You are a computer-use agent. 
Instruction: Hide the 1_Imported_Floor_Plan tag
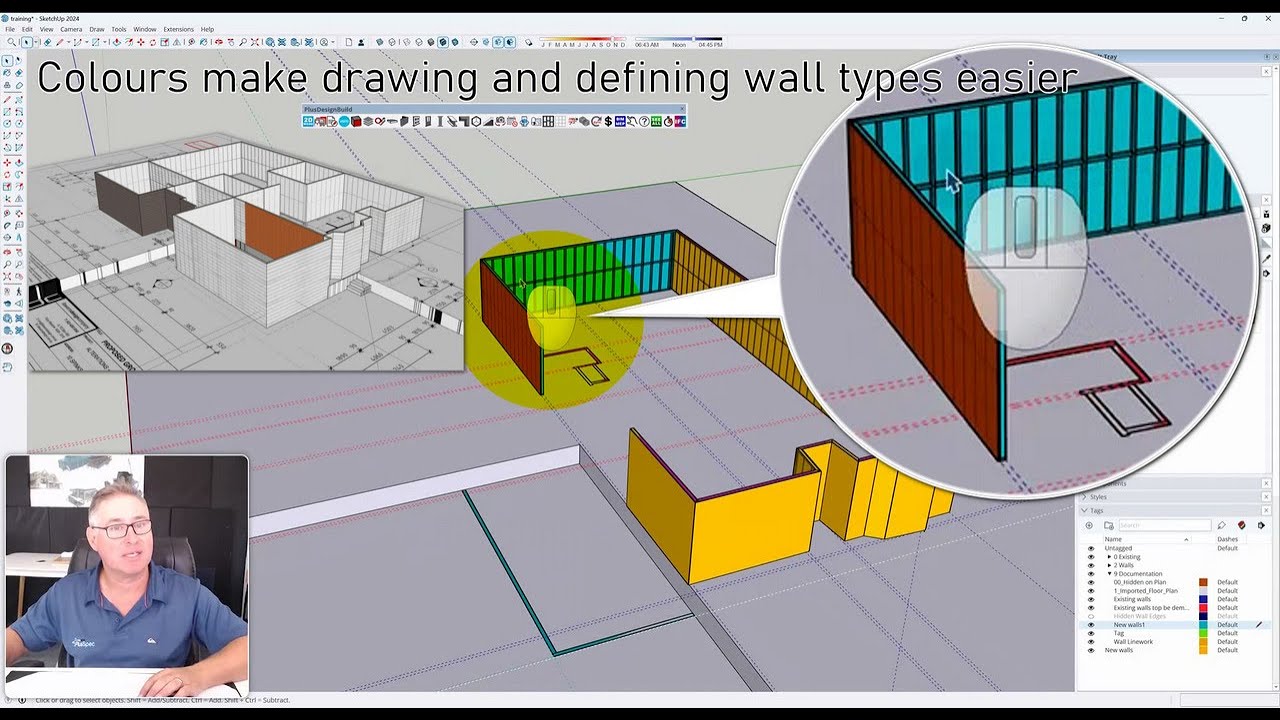point(1091,591)
